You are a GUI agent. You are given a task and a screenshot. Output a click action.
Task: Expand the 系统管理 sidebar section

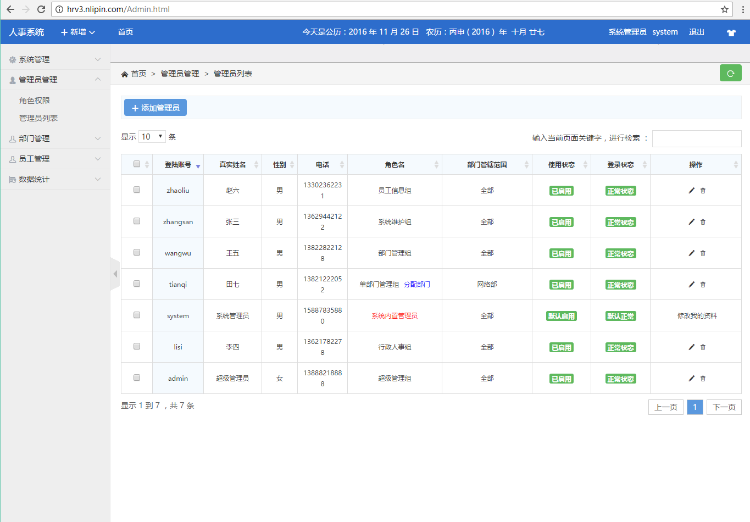tap(55, 59)
